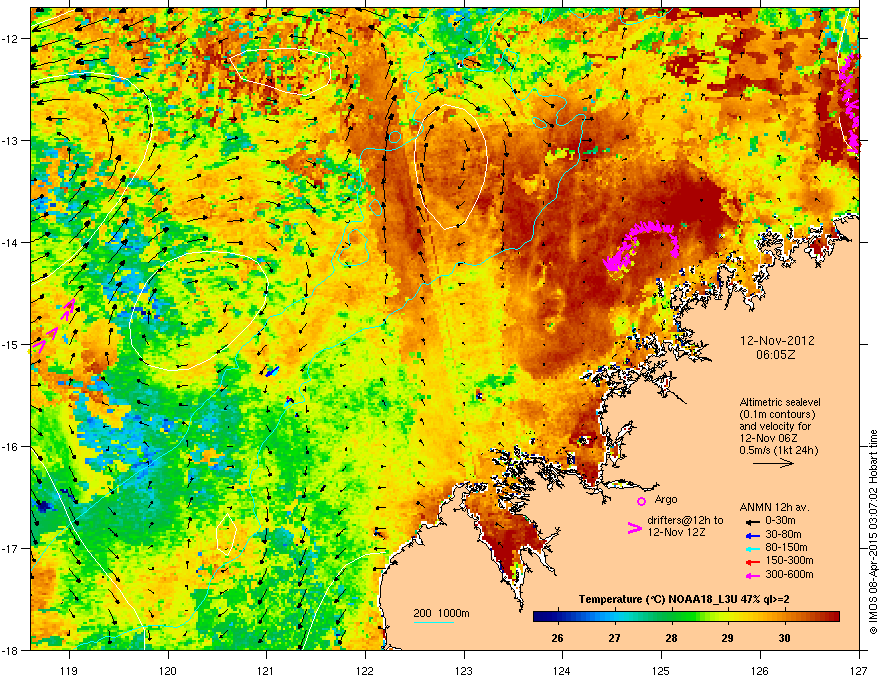Click the '0-30m' depth label
880x680 pixels.
(x=780, y=521)
